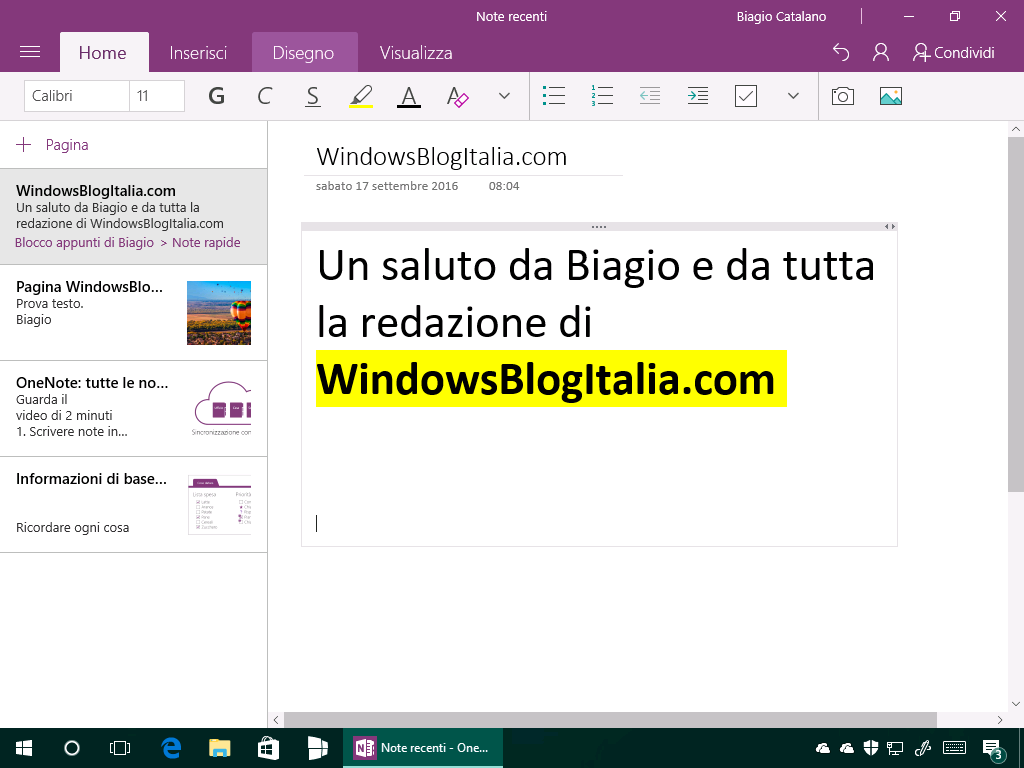
Task: Open the checklist thumbnail image
Action: pyautogui.click(x=219, y=505)
